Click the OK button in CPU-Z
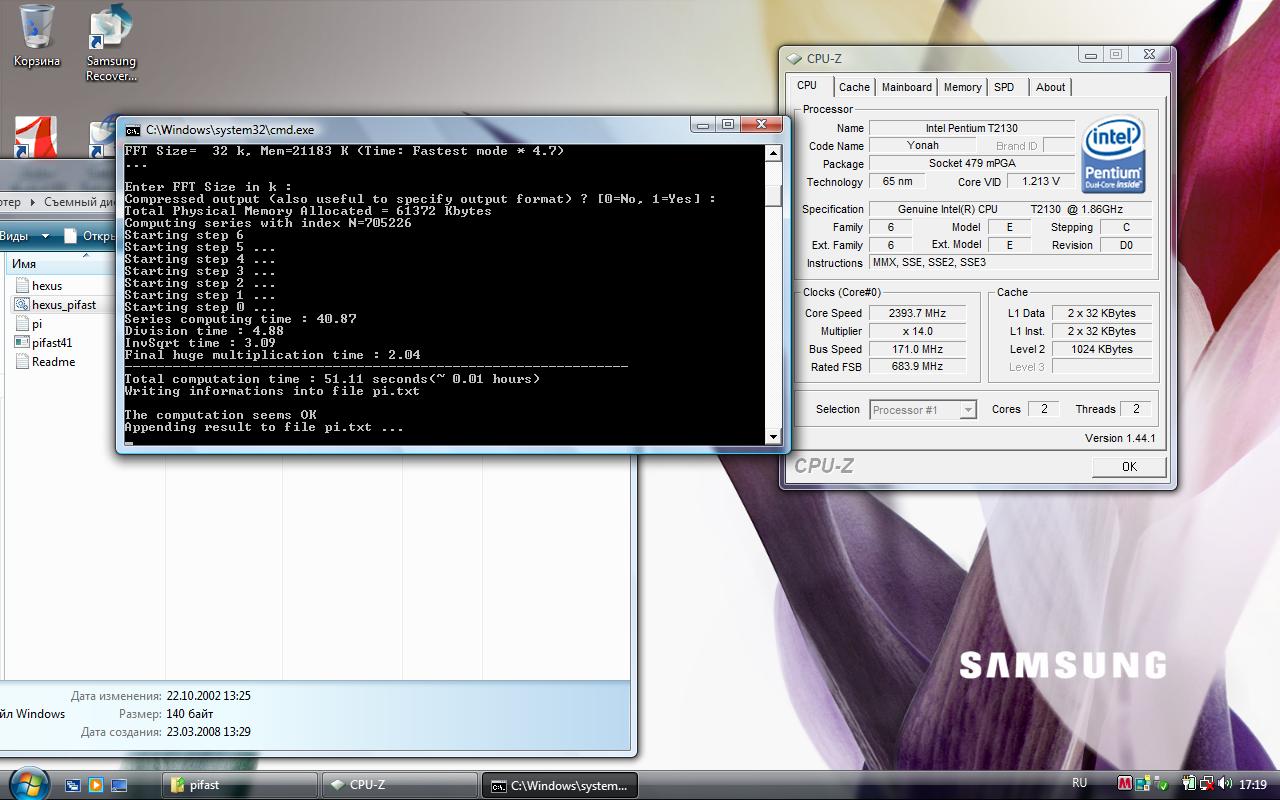1280x800 pixels. click(x=1129, y=467)
